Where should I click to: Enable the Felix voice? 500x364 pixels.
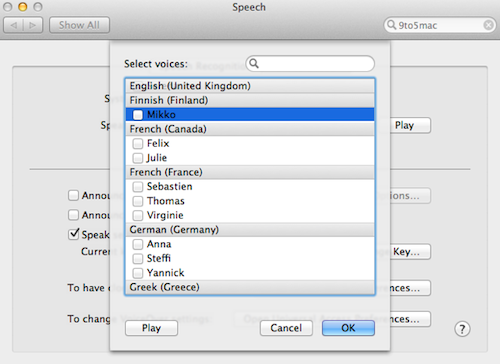pyautogui.click(x=138, y=144)
